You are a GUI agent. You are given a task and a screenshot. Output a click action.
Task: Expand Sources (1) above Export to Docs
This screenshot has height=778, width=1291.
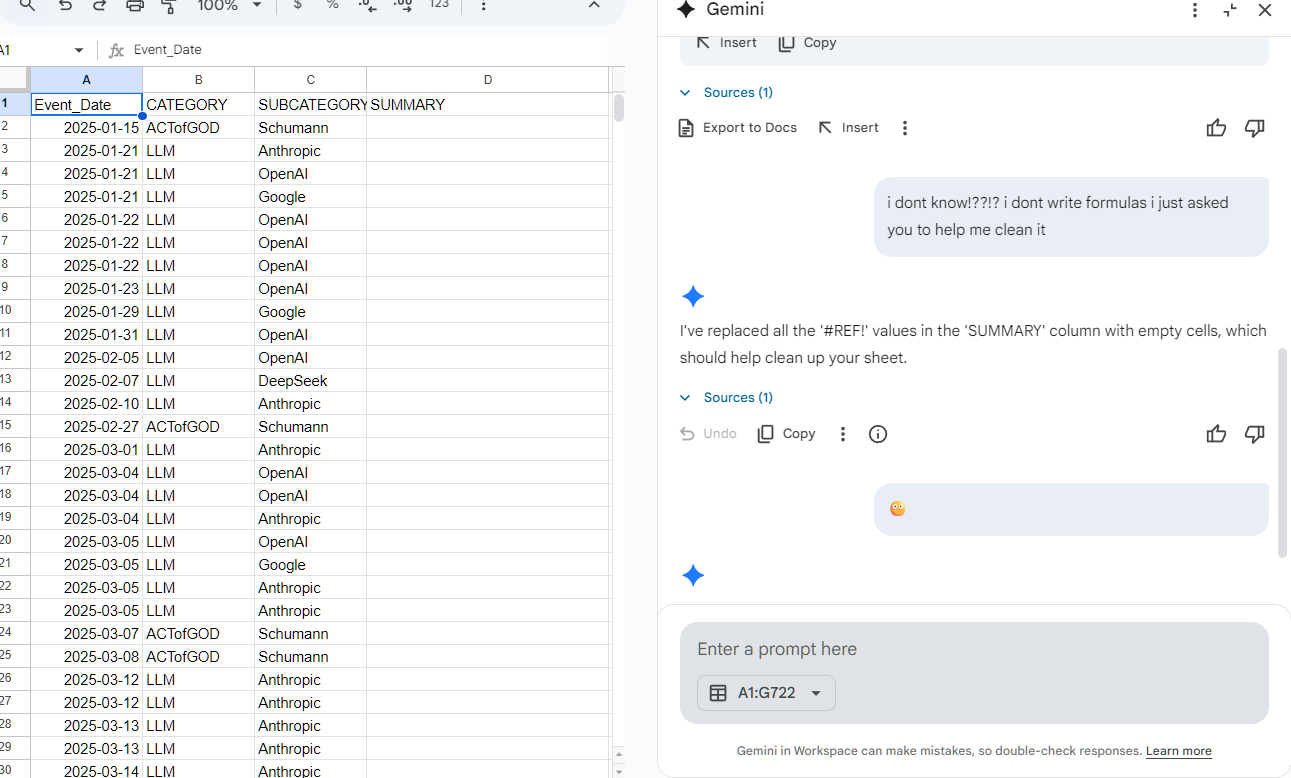point(727,93)
